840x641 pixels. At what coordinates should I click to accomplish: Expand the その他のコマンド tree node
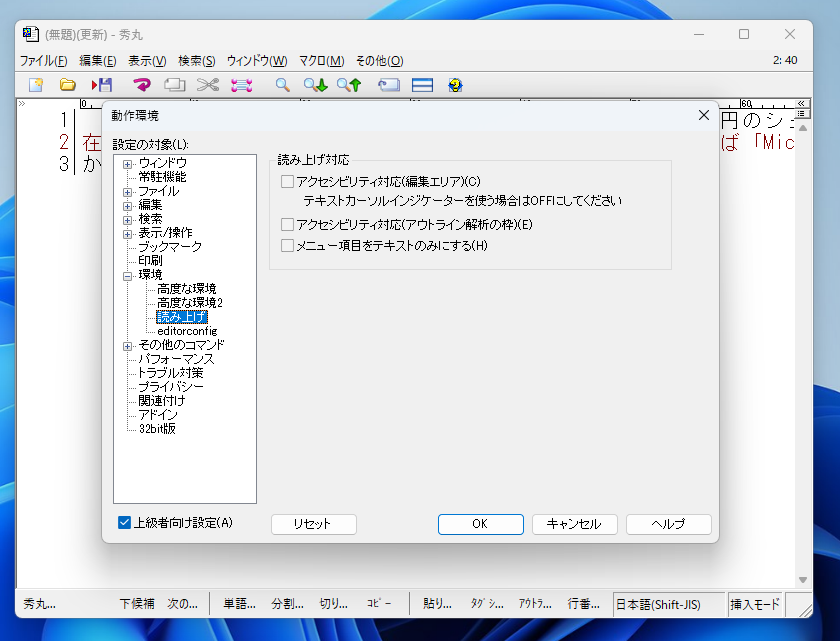(128, 346)
